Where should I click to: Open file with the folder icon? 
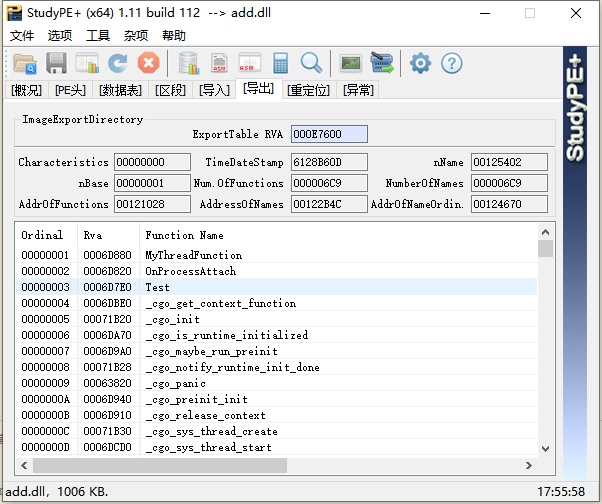[25, 63]
